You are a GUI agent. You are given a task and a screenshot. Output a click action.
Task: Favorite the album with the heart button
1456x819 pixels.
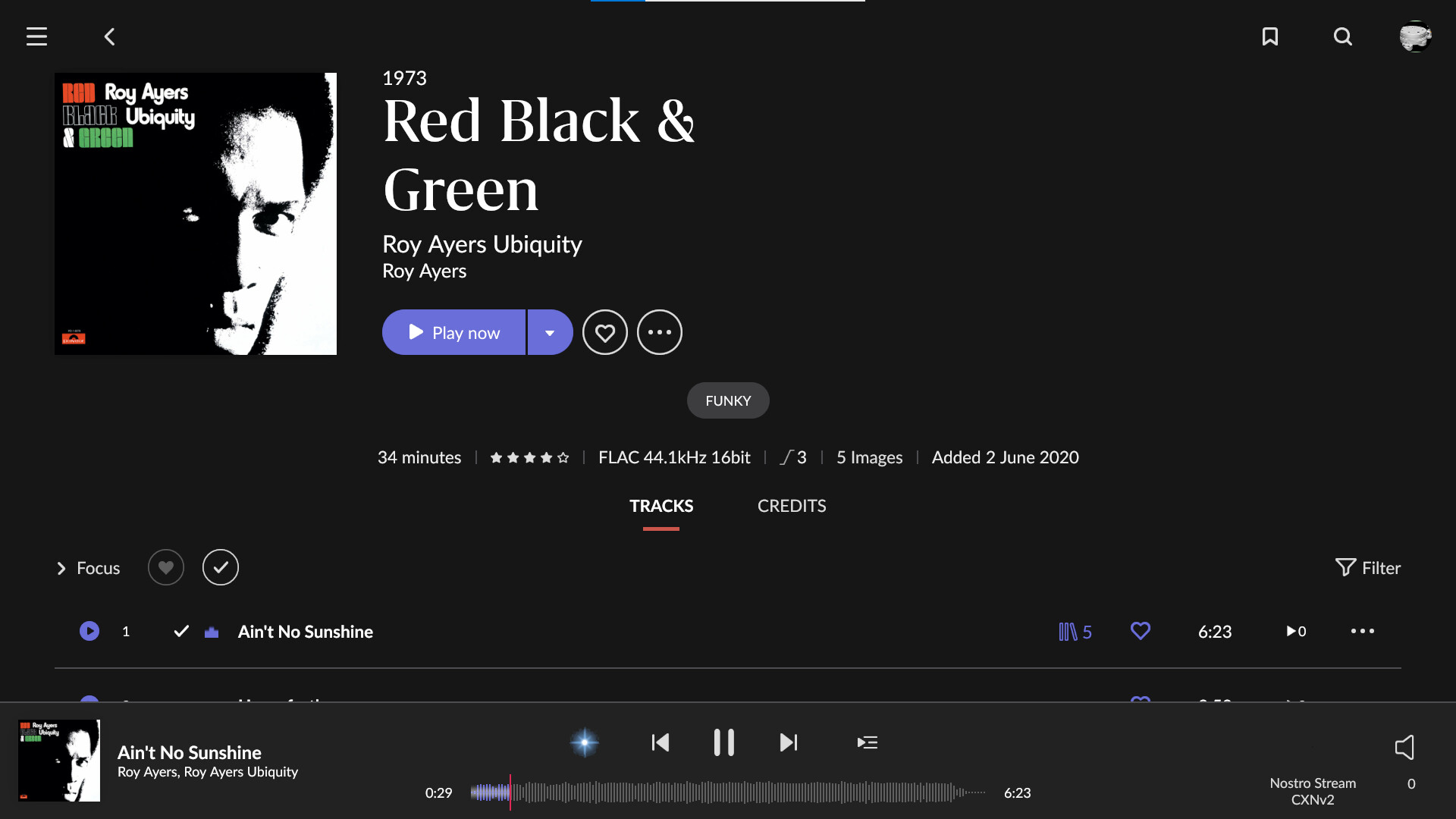[605, 332]
